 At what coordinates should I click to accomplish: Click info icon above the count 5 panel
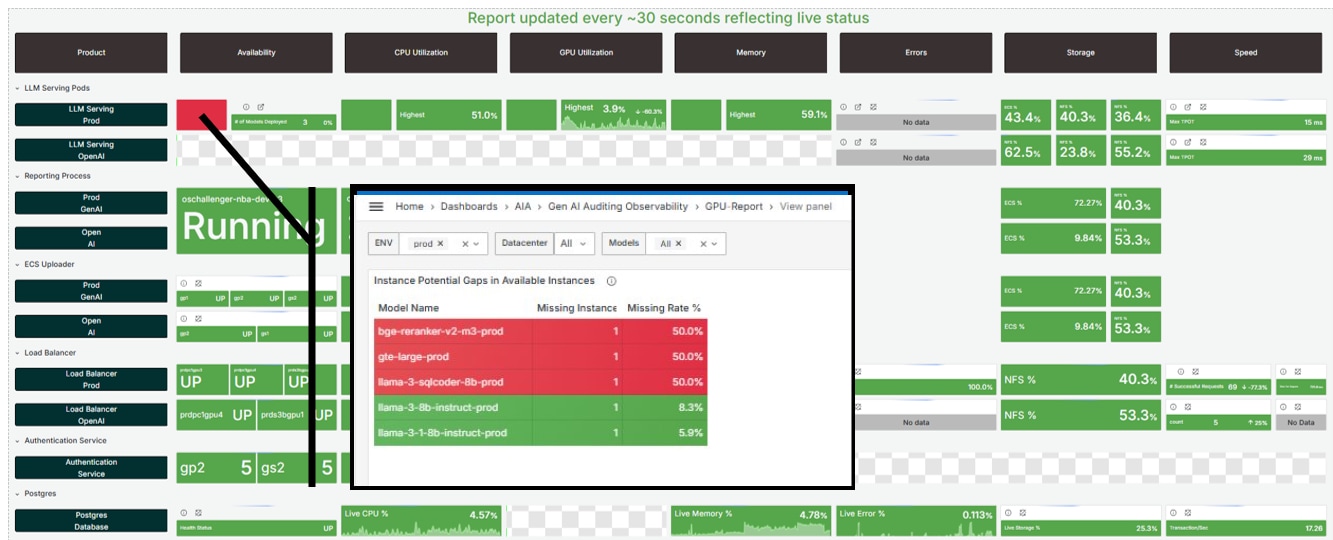pos(1174,408)
